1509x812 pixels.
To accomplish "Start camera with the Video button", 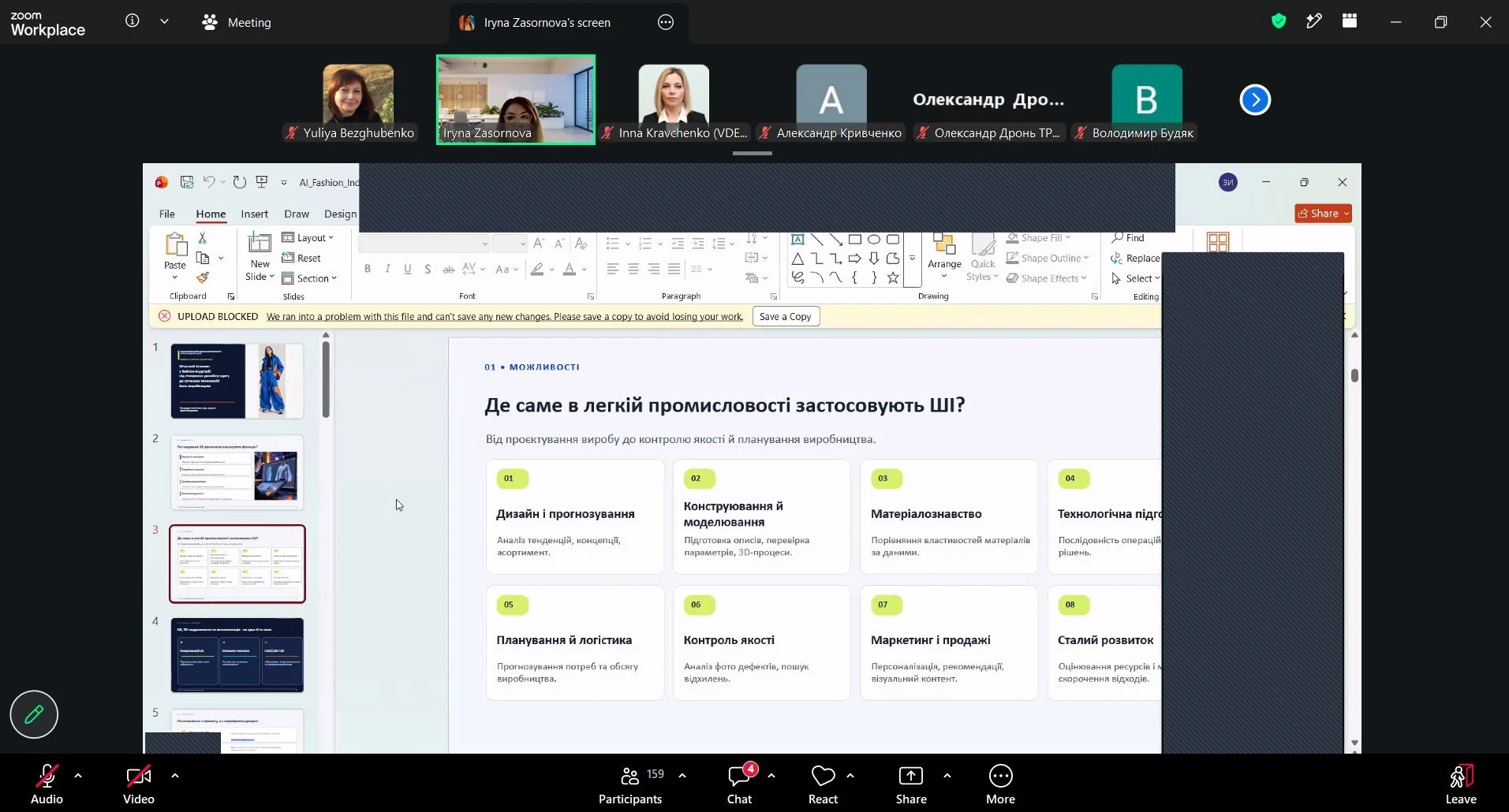I will [139, 785].
